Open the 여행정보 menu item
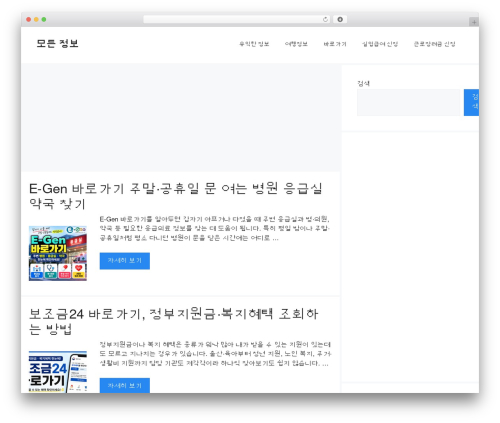 pos(296,44)
